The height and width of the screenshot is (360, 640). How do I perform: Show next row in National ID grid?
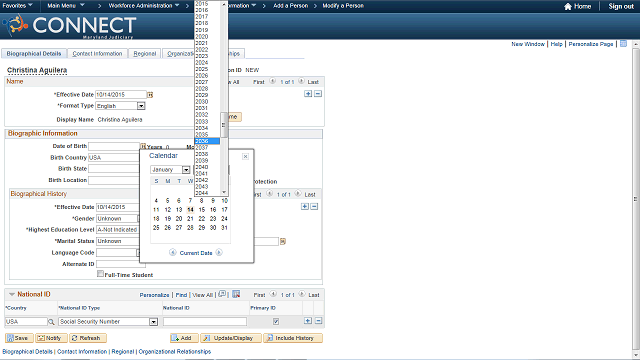coord(302,294)
